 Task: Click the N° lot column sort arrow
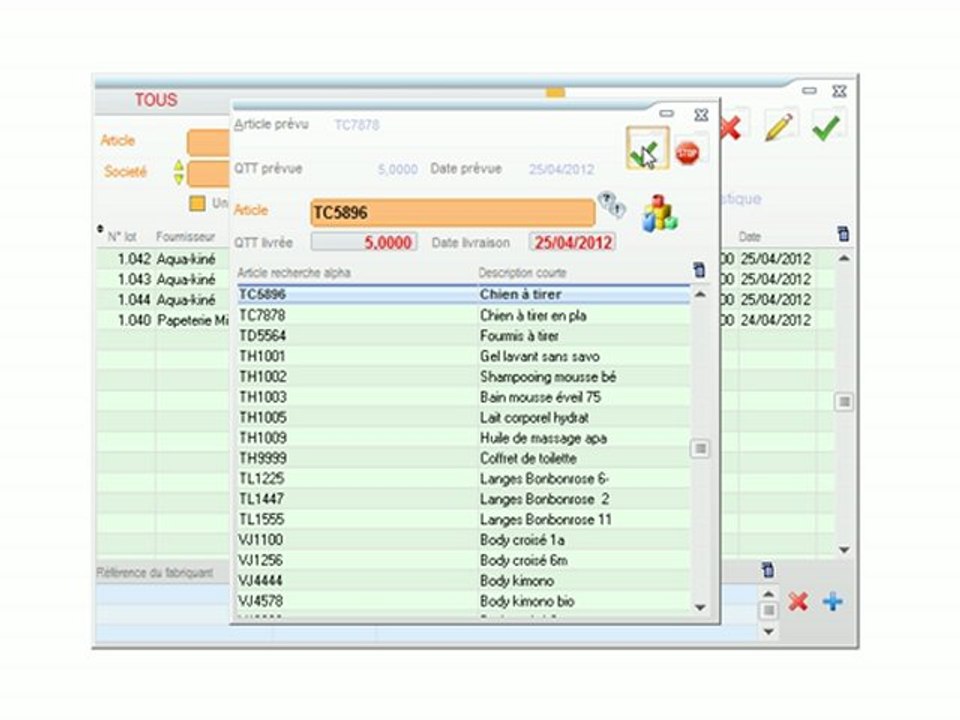pyautogui.click(x=100, y=229)
